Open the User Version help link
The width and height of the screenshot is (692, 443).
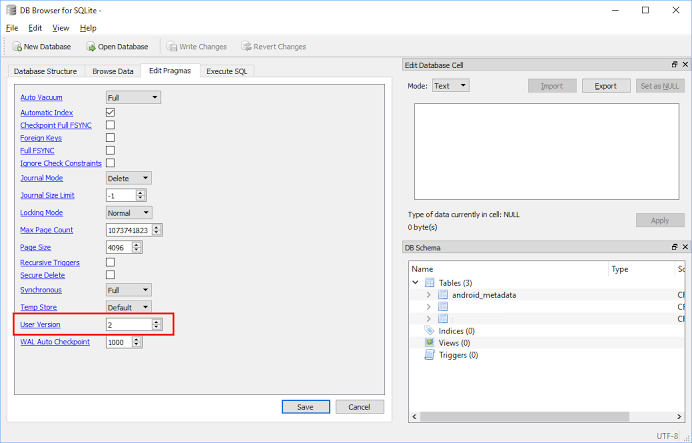tap(40, 324)
